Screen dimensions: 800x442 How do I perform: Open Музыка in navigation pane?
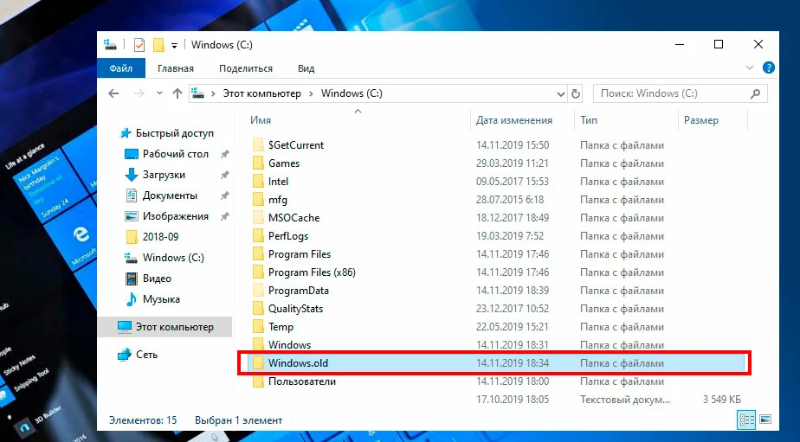click(x=161, y=299)
